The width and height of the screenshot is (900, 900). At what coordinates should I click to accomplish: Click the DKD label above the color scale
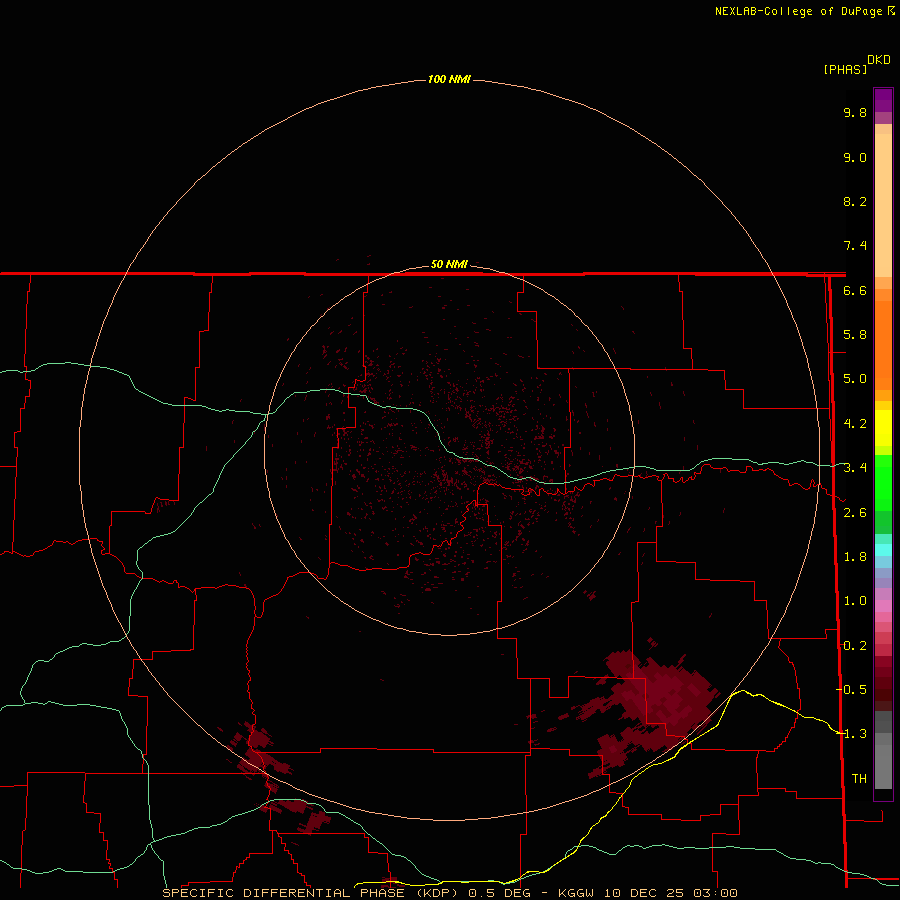coord(879,60)
